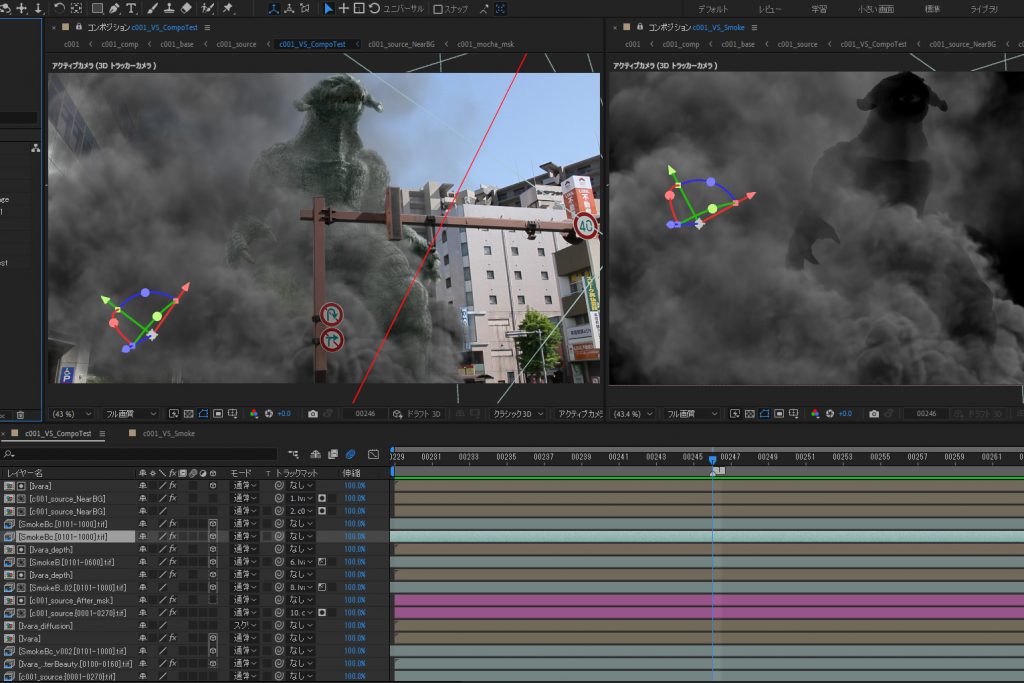Click the current time indicator at 00246
The height and width of the screenshot is (683, 1024).
(712, 460)
